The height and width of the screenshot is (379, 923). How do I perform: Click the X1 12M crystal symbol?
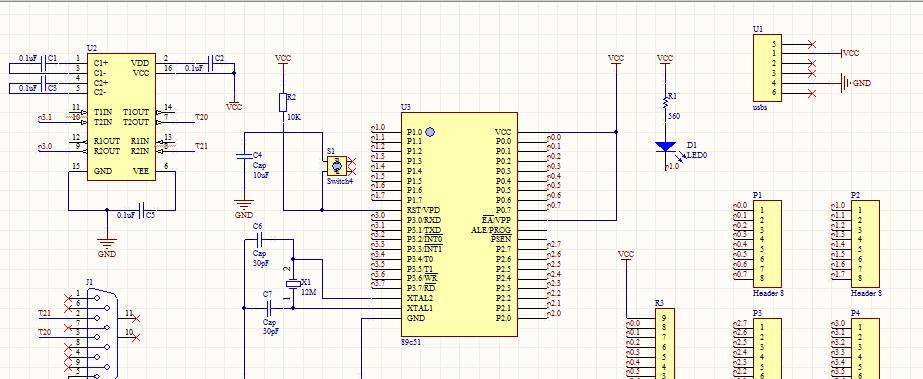[x=293, y=284]
